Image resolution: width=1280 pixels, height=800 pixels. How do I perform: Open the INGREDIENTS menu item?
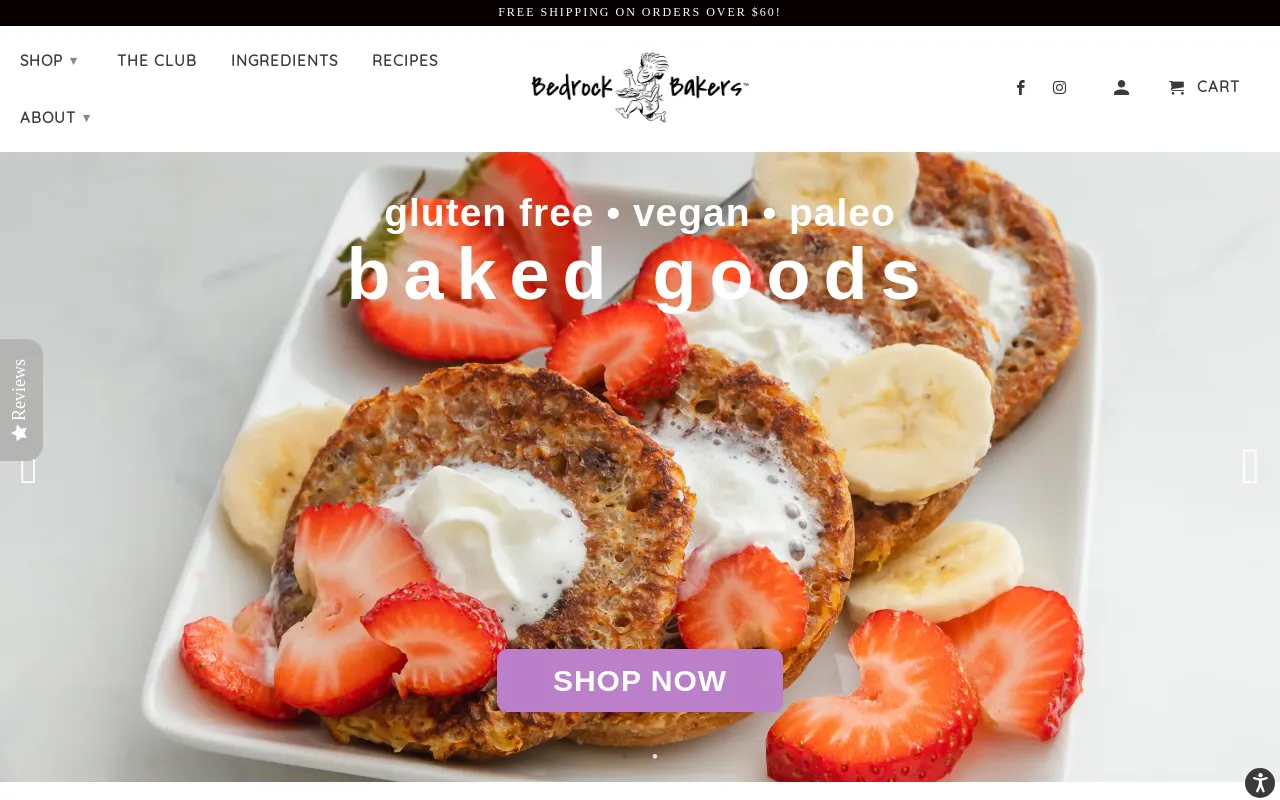[285, 60]
